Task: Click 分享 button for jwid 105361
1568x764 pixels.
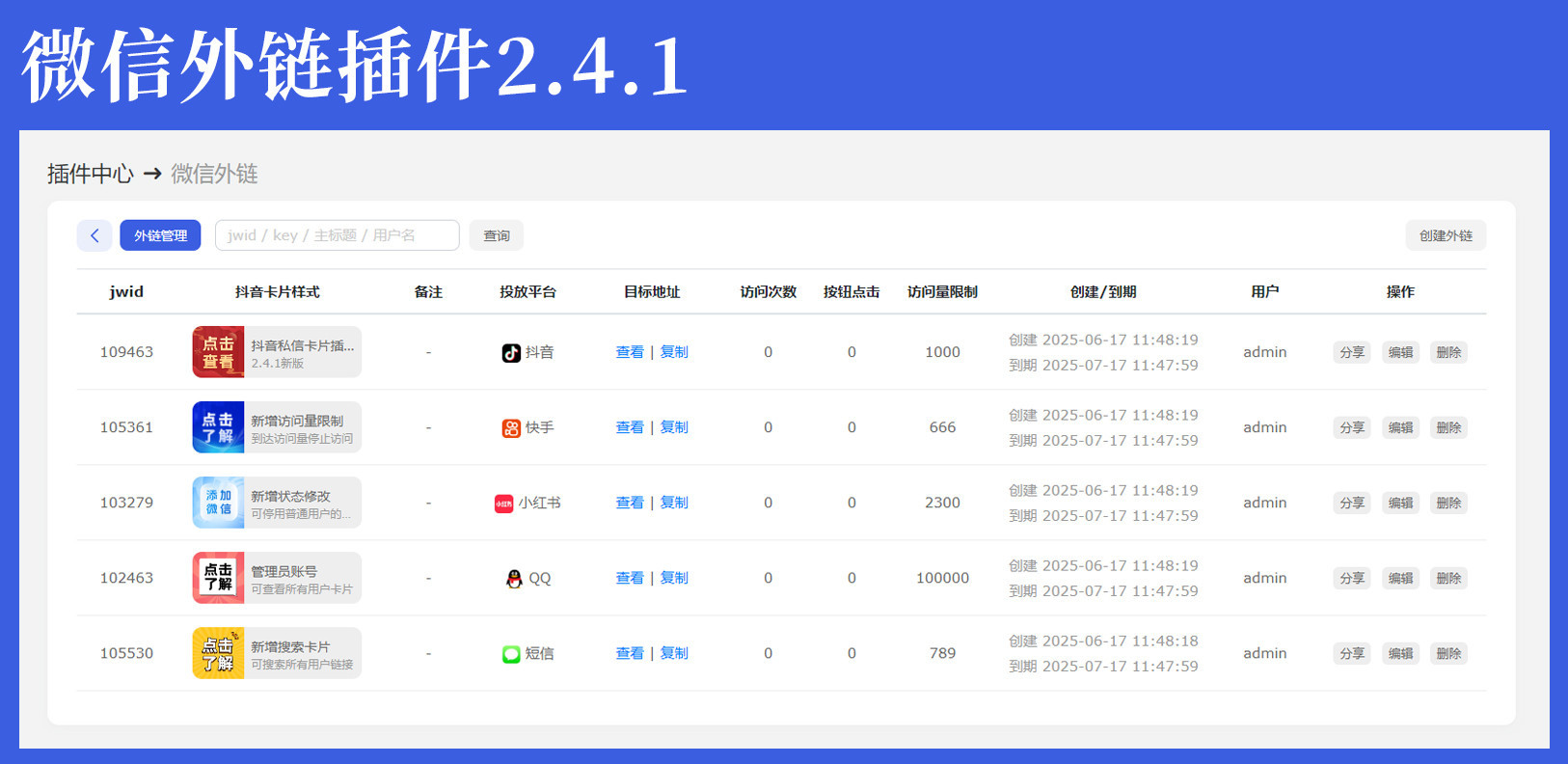Action: [x=1352, y=427]
